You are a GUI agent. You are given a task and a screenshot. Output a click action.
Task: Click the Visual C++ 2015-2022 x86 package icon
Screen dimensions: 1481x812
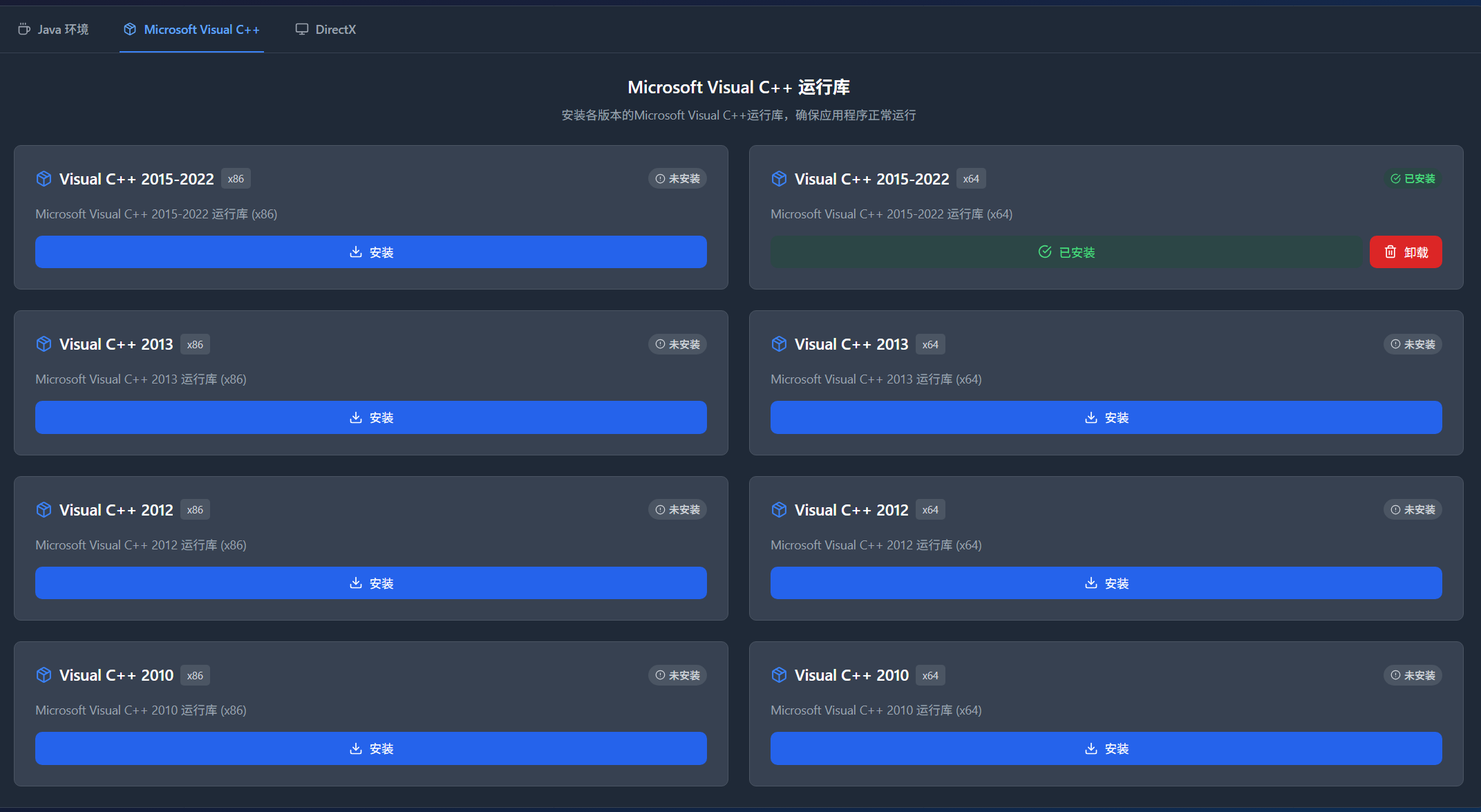[x=44, y=179]
